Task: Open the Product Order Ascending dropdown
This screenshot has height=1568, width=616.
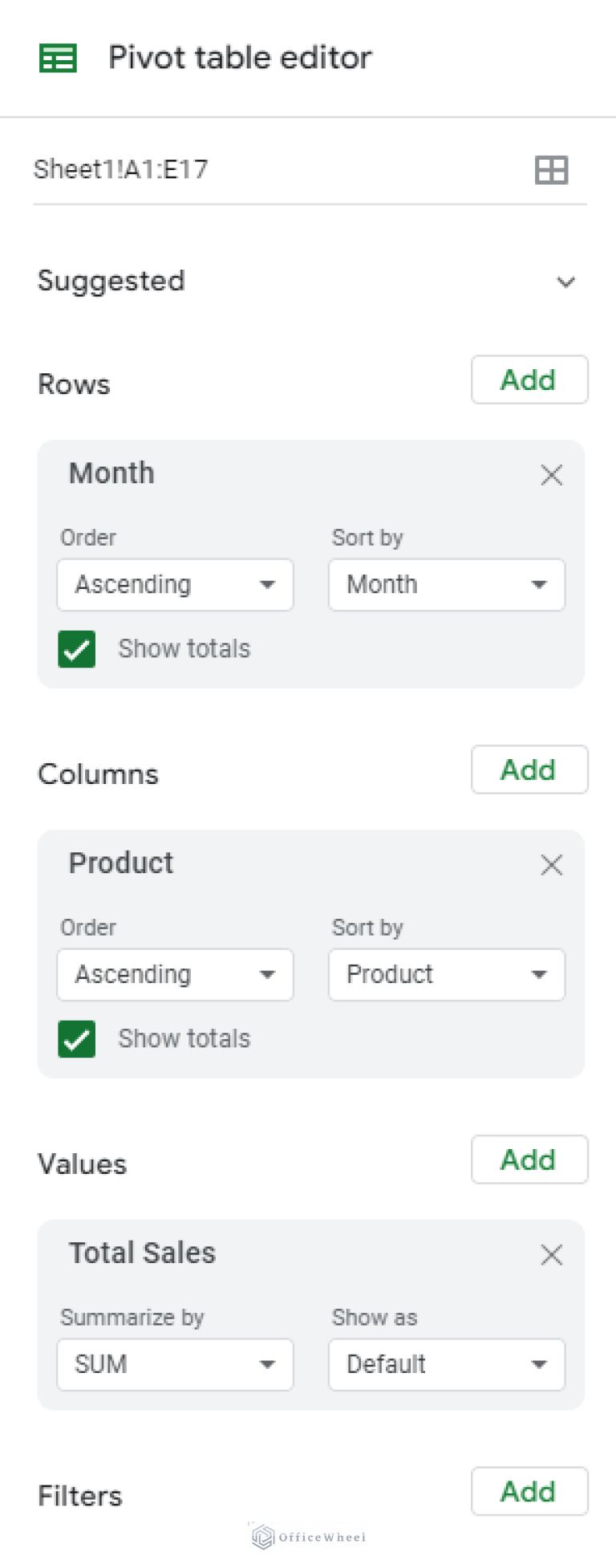Action: pyautogui.click(x=175, y=975)
